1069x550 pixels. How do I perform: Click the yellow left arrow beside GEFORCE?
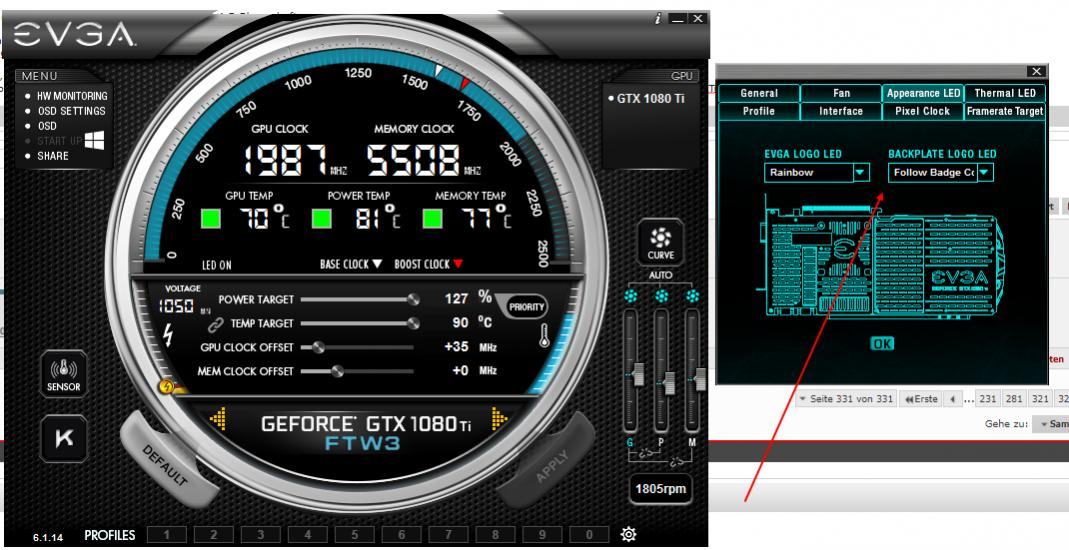(218, 418)
